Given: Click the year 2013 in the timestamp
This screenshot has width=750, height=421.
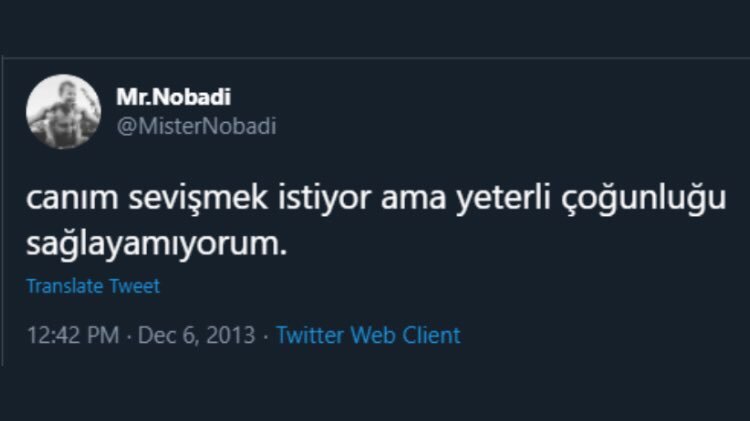Looking at the screenshot, I should [232, 335].
